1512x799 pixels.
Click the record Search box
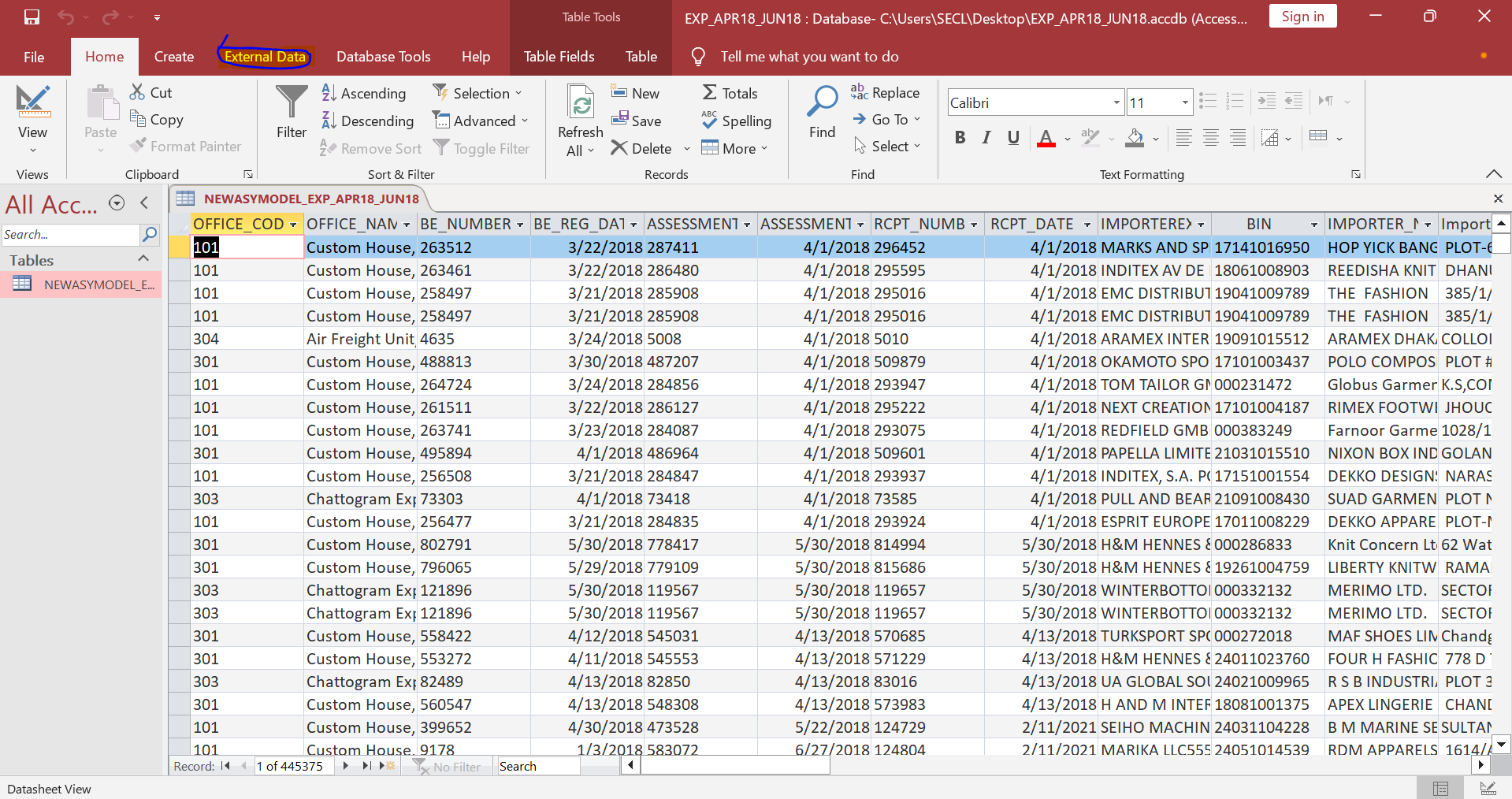(x=538, y=766)
